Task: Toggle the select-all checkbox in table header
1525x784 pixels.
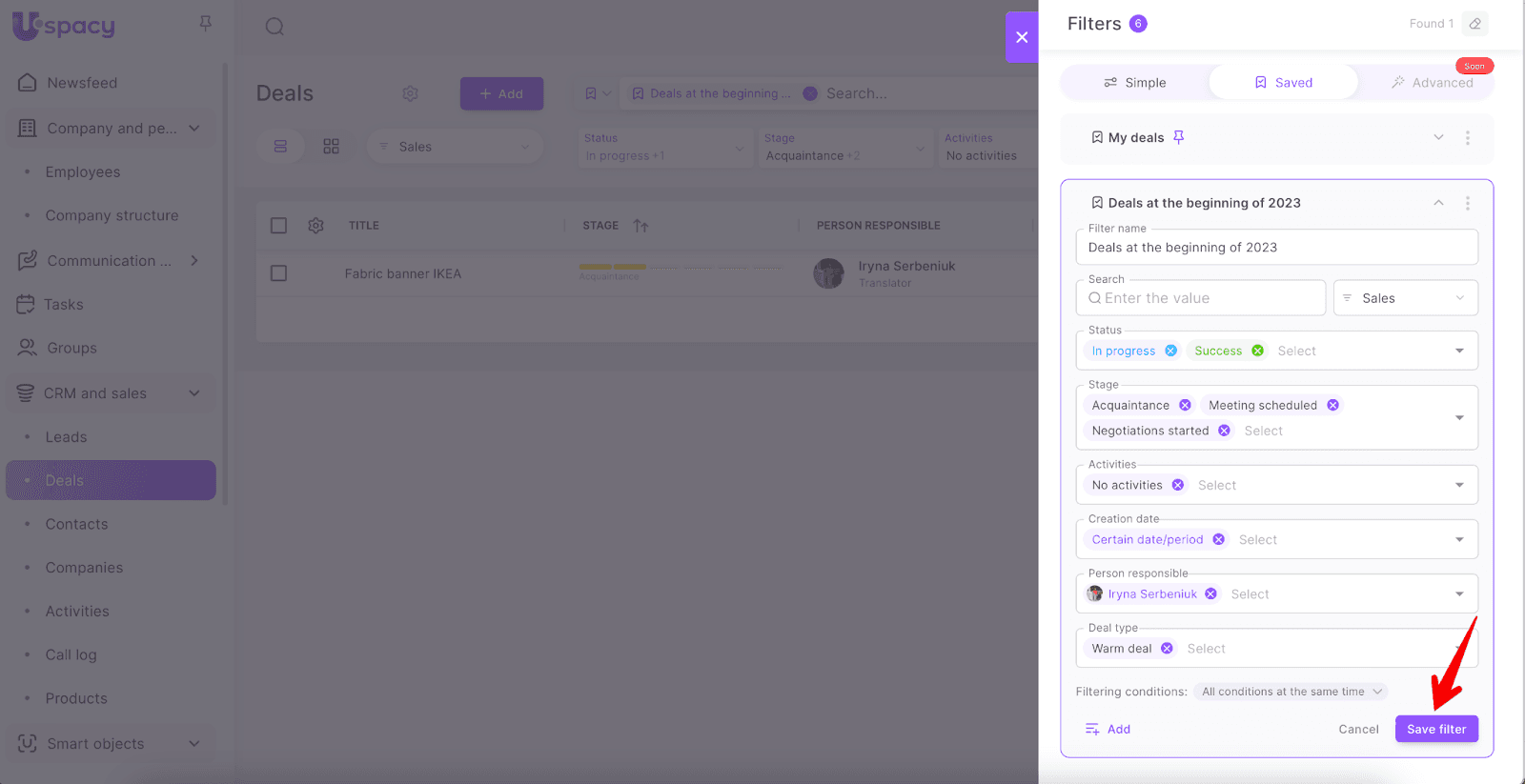Action: [x=278, y=226]
